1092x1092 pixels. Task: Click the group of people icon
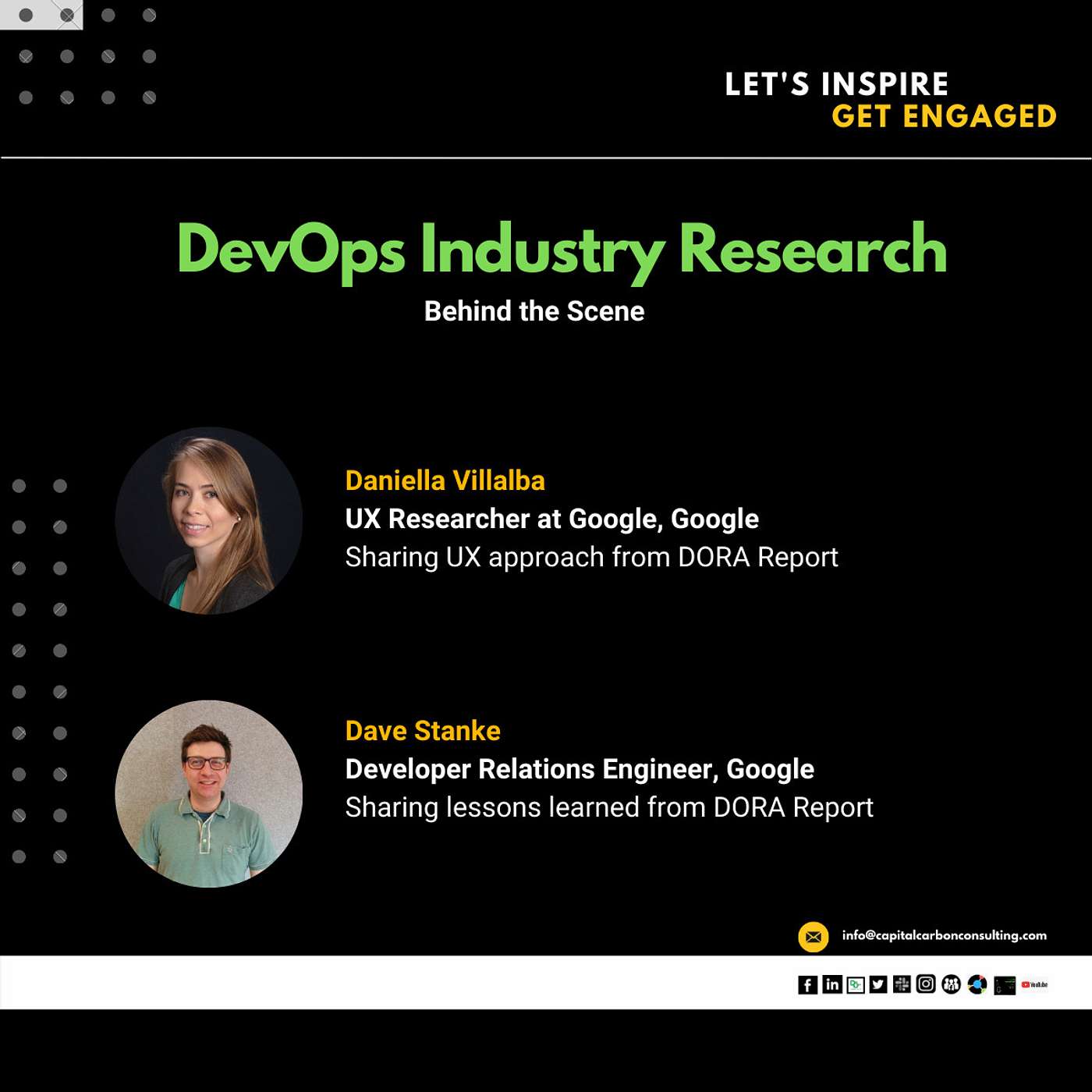pos(951,984)
